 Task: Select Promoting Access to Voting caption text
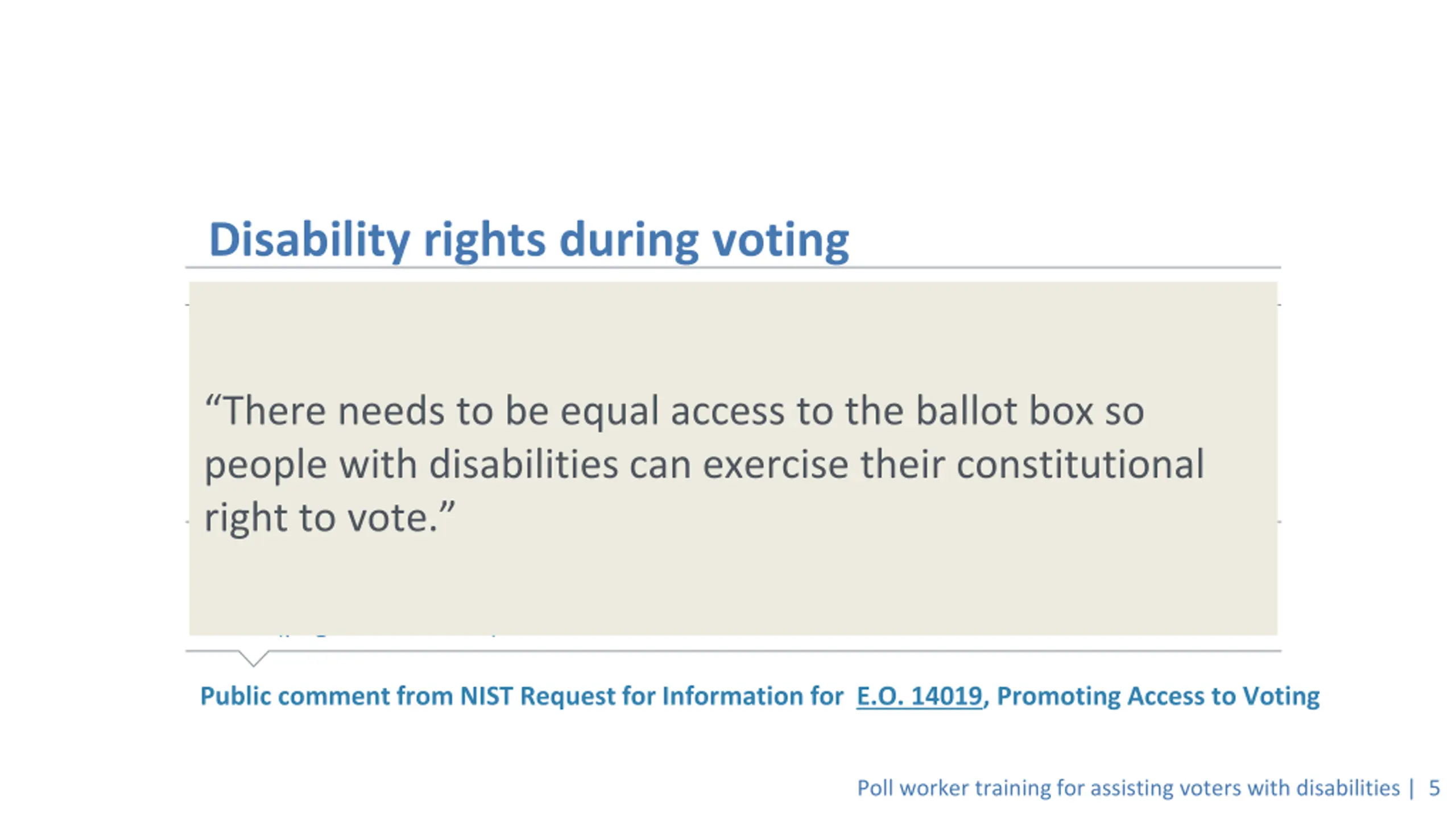pyautogui.click(x=1158, y=697)
